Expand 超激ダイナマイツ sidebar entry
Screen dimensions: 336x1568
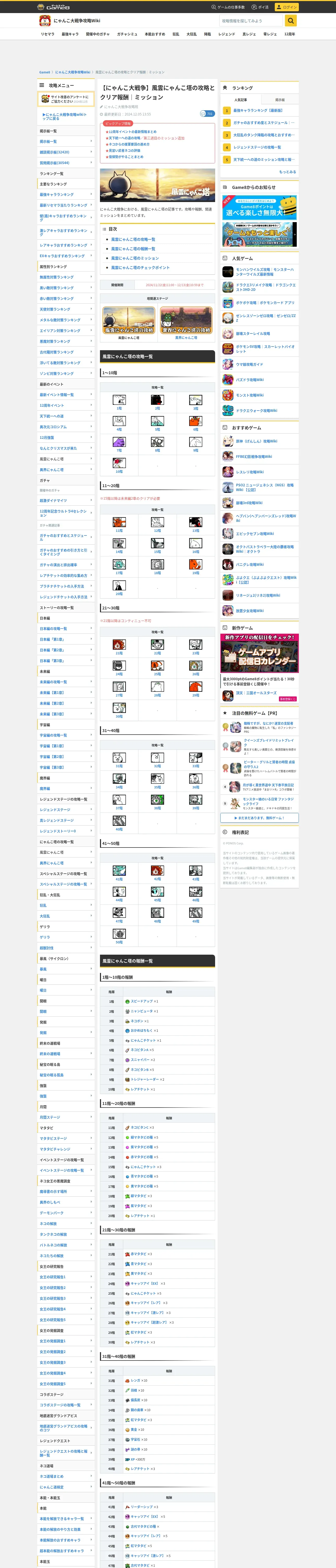[66, 500]
